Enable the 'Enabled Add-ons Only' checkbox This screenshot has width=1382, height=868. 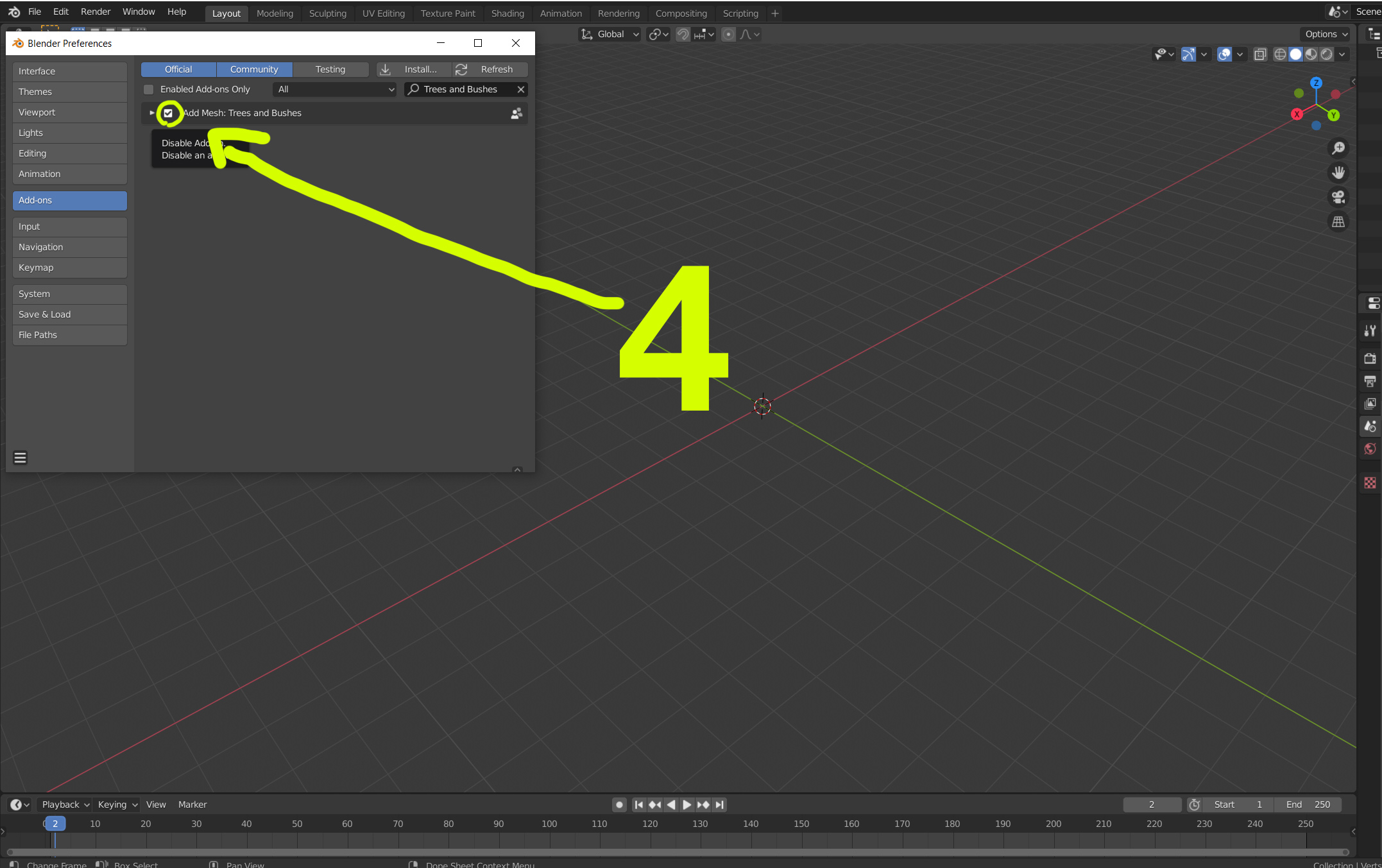coord(149,89)
